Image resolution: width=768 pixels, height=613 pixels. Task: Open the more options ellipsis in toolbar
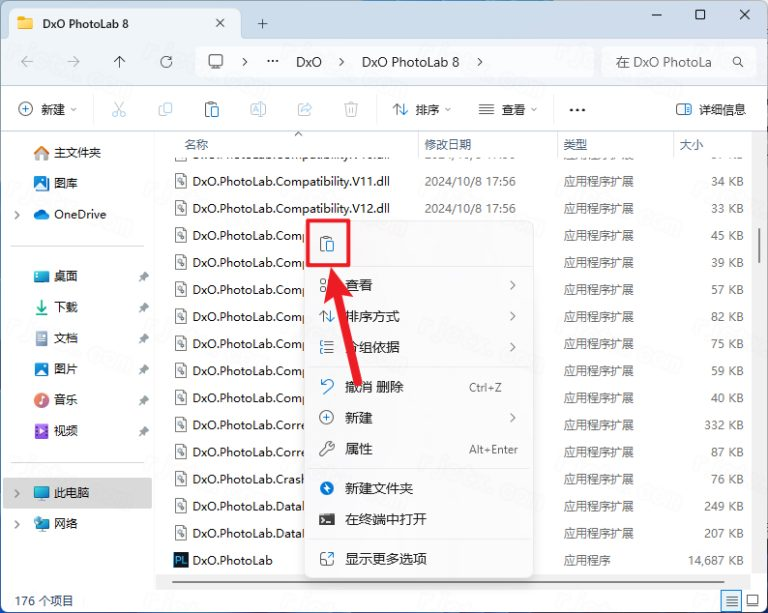click(x=577, y=109)
